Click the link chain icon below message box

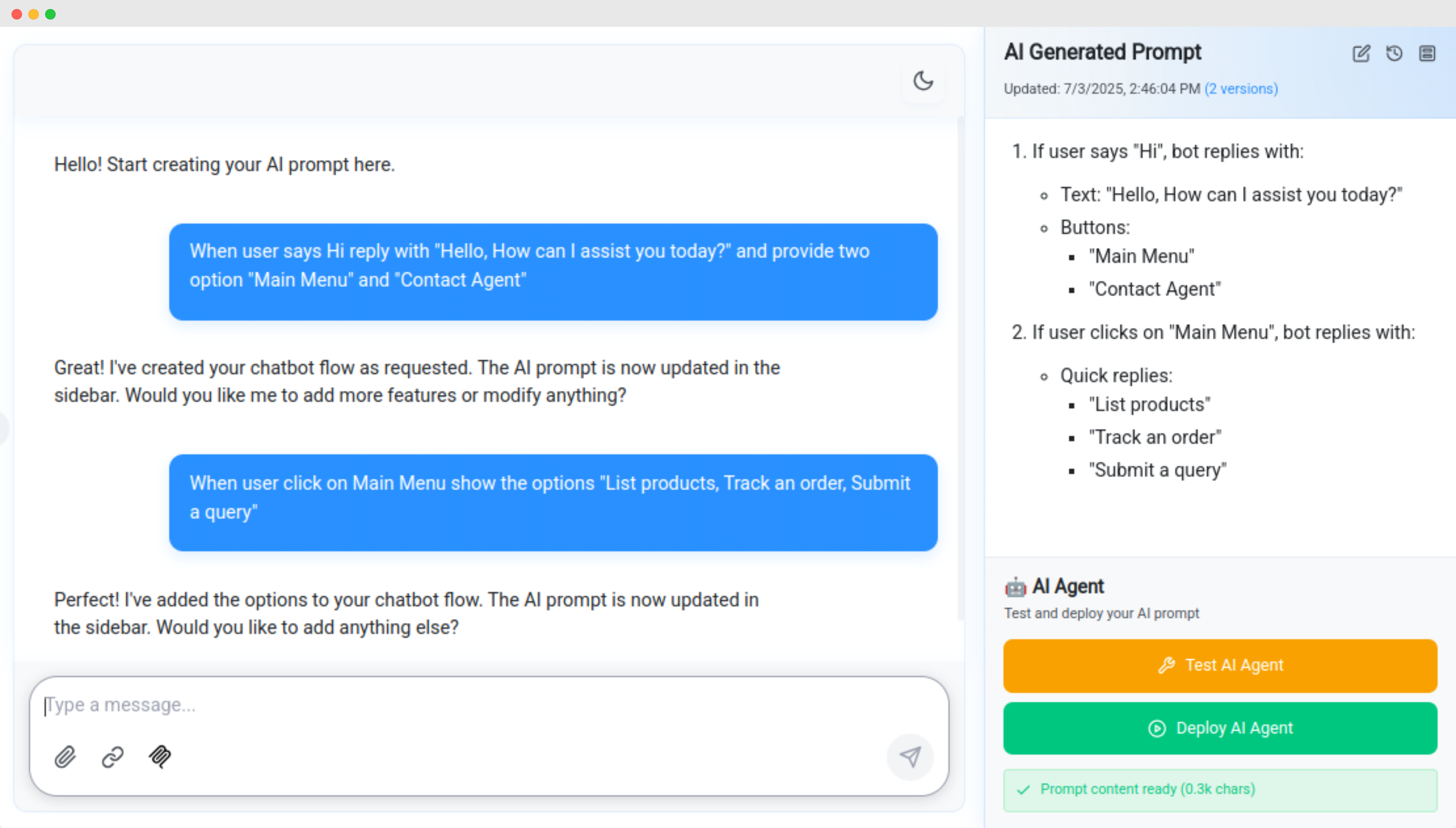click(112, 757)
